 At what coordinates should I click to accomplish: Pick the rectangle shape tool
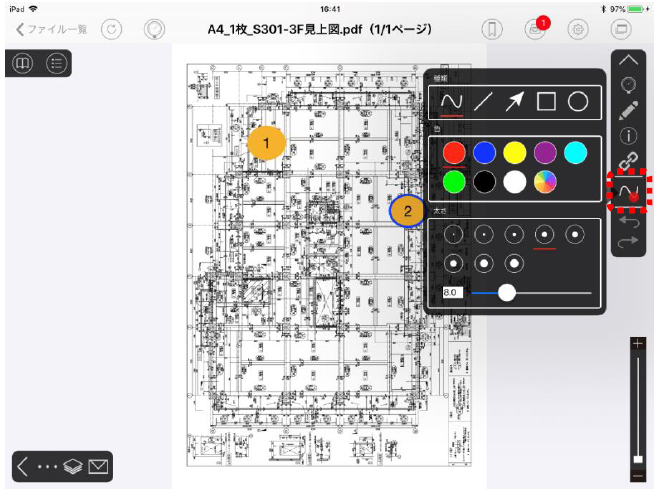pos(547,100)
